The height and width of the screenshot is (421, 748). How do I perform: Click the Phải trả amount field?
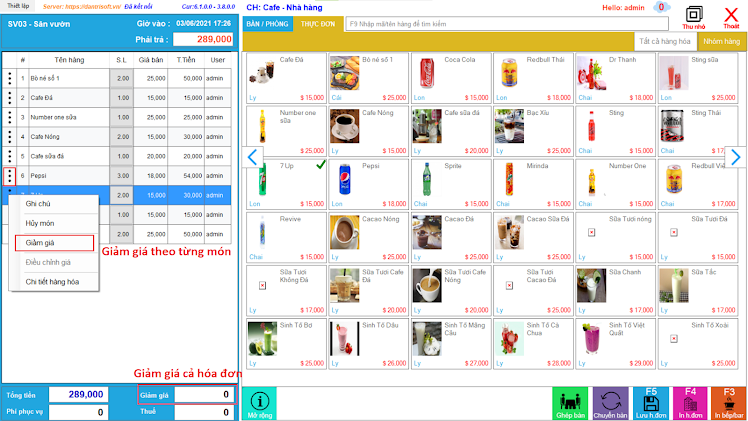(x=203, y=39)
